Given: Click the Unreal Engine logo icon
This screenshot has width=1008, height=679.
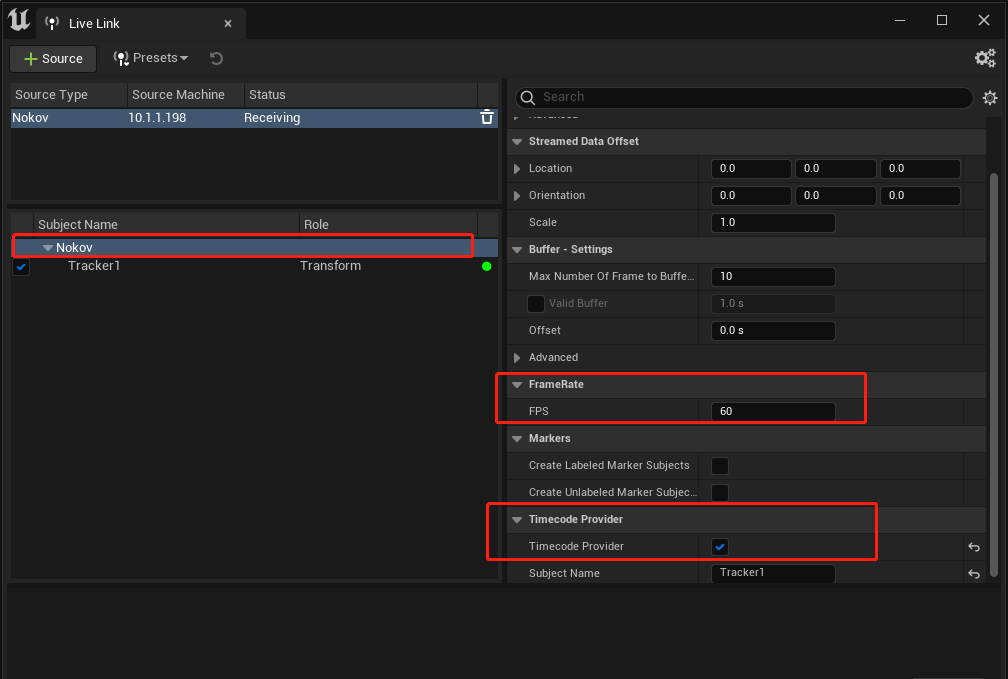Looking at the screenshot, I should [19, 20].
